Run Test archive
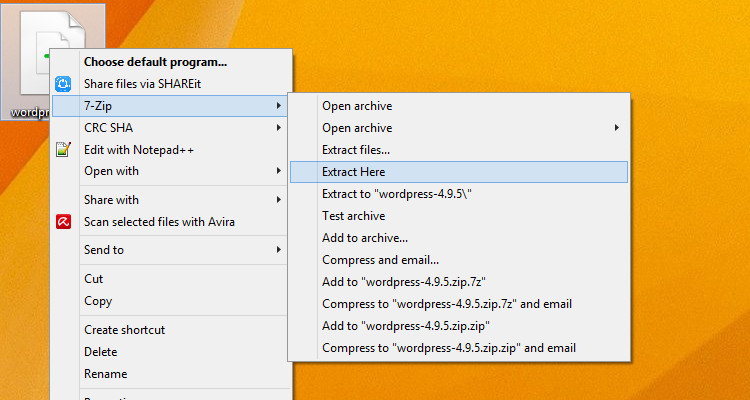Image resolution: width=750 pixels, height=400 pixels. 459,216
